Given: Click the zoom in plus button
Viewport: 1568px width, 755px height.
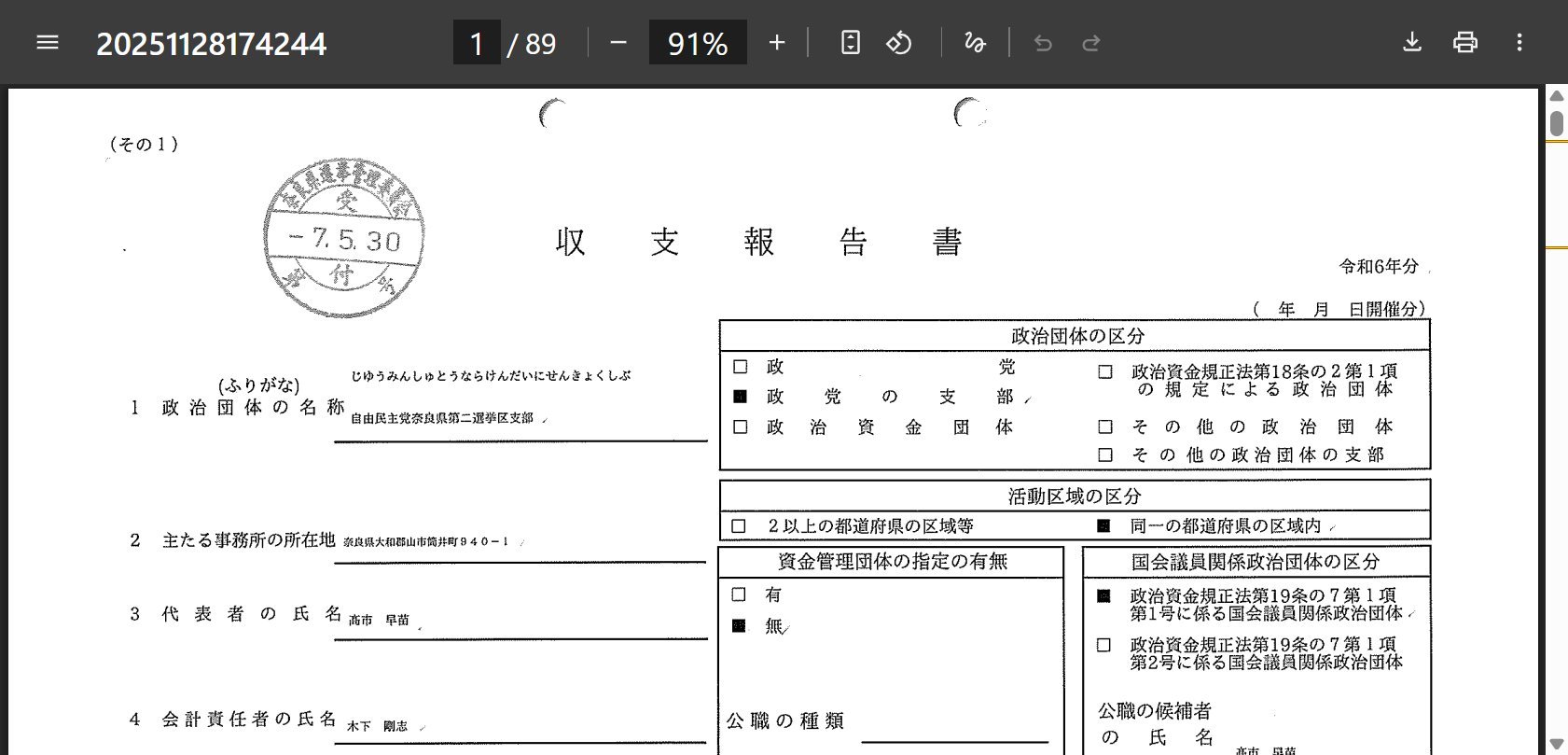Looking at the screenshot, I should pos(776,43).
